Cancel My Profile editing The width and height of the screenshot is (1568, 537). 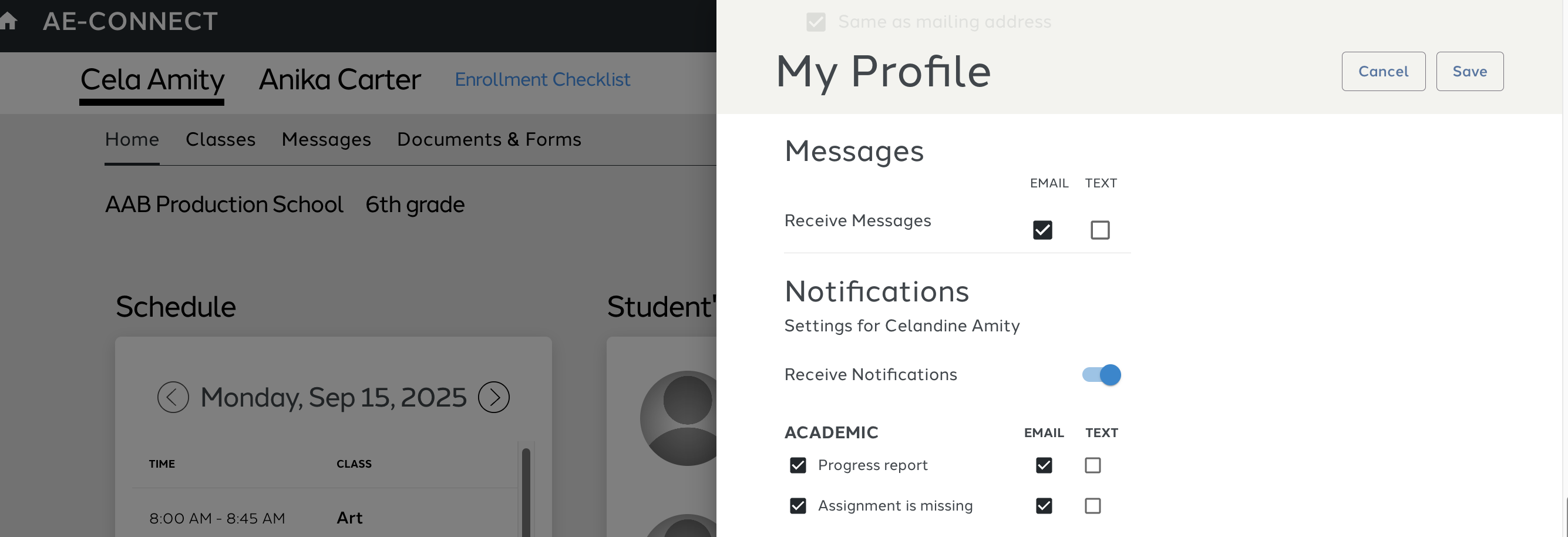1383,71
